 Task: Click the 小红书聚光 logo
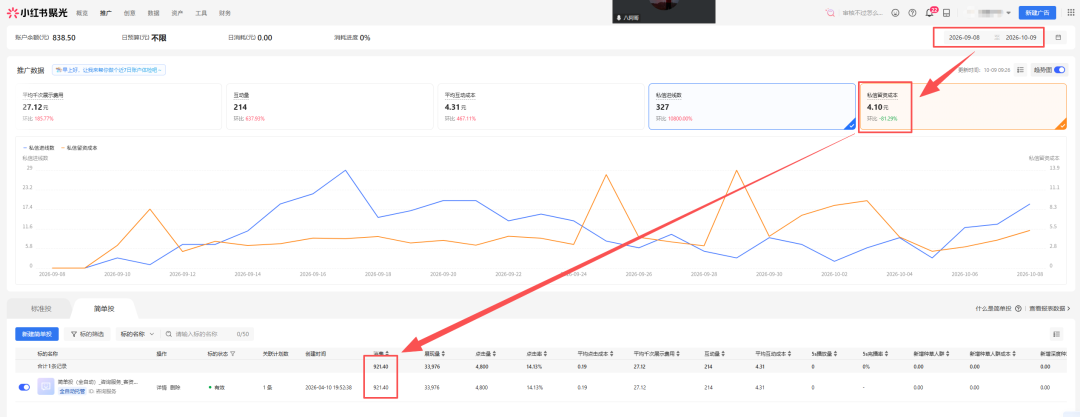point(37,12)
